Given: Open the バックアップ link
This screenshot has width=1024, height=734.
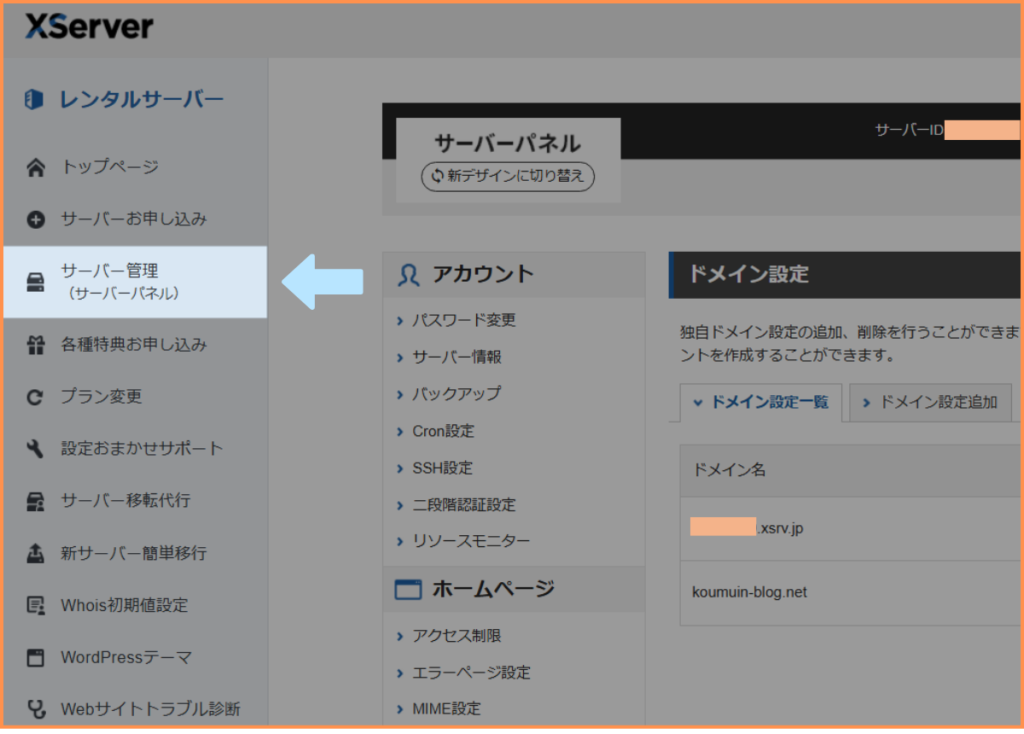Looking at the screenshot, I should [456, 394].
